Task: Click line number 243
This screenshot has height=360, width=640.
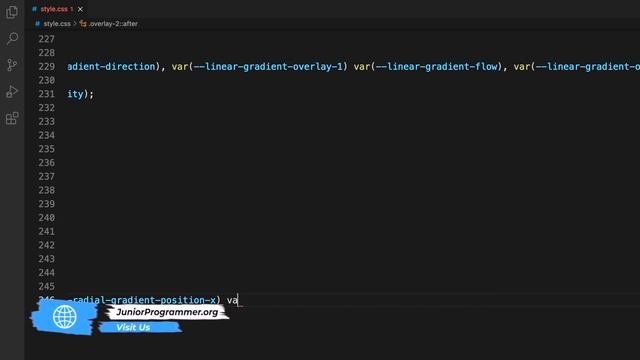Action: point(47,259)
